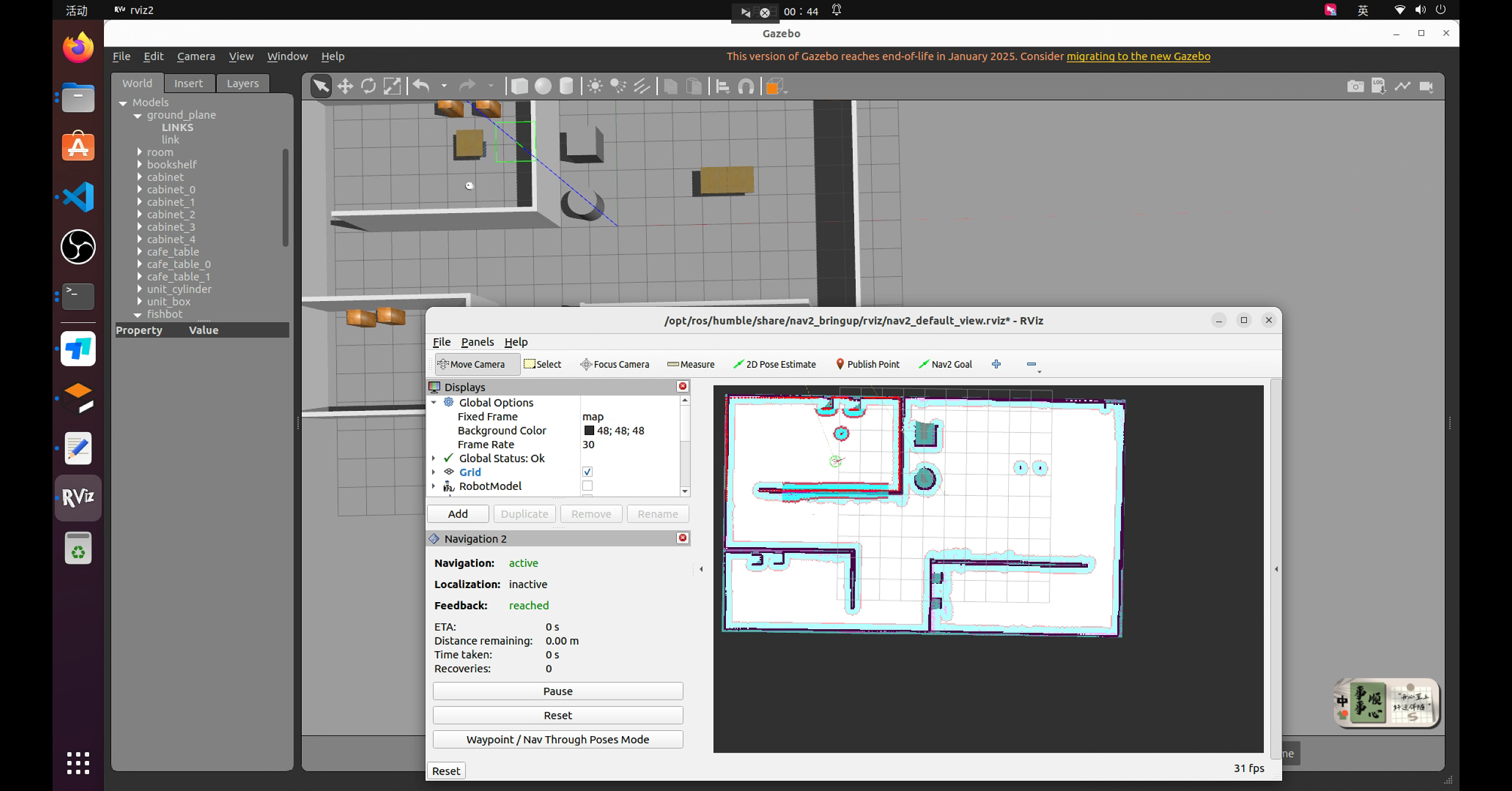Viewport: 1512px width, 791px height.
Task: Open the Gazebo align tool
Action: pyautogui.click(x=723, y=87)
